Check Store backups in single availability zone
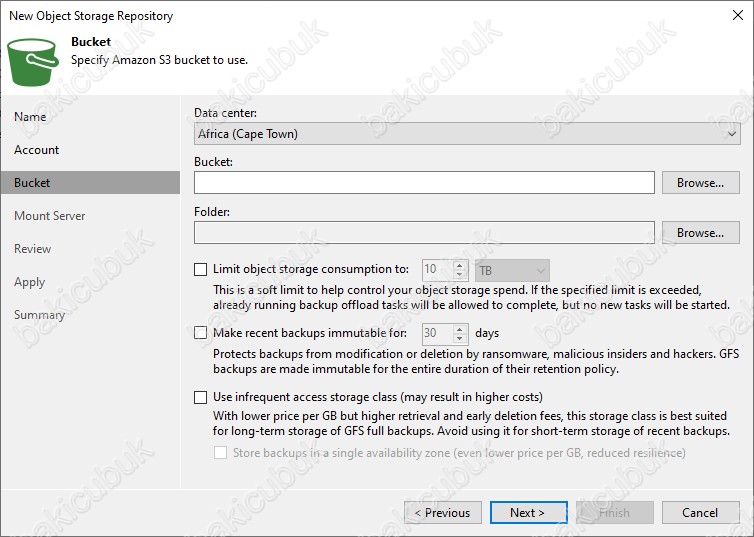Image resolution: width=754 pixels, height=537 pixels. point(220,453)
